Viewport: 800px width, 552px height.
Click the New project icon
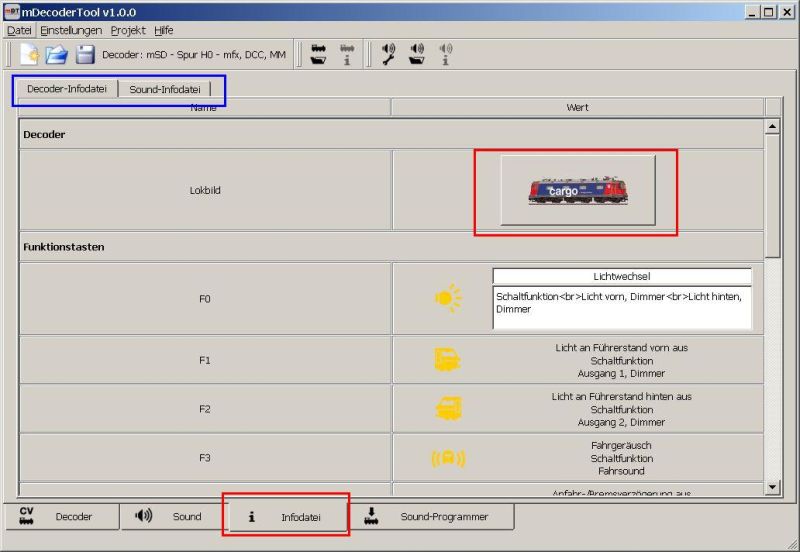pyautogui.click(x=30, y=55)
